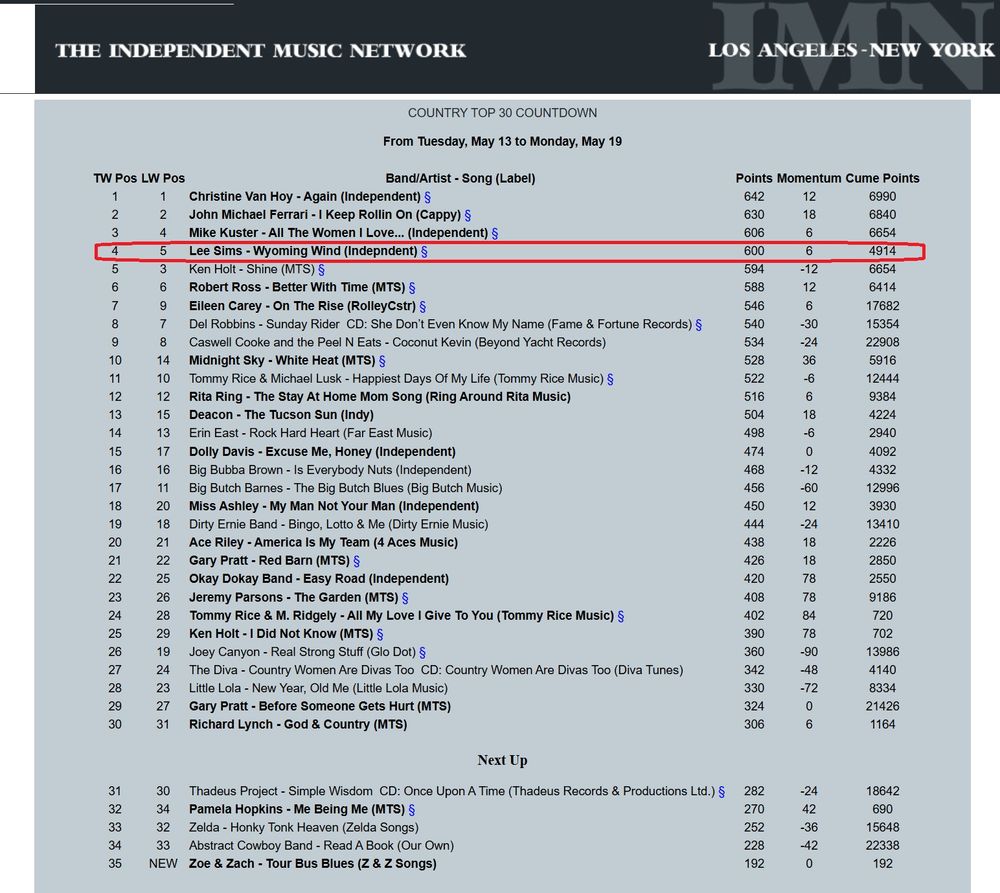Viewport: 1000px width, 893px height.
Task: Select The Diva - Country Women Are Divas Too
Action: [436, 670]
